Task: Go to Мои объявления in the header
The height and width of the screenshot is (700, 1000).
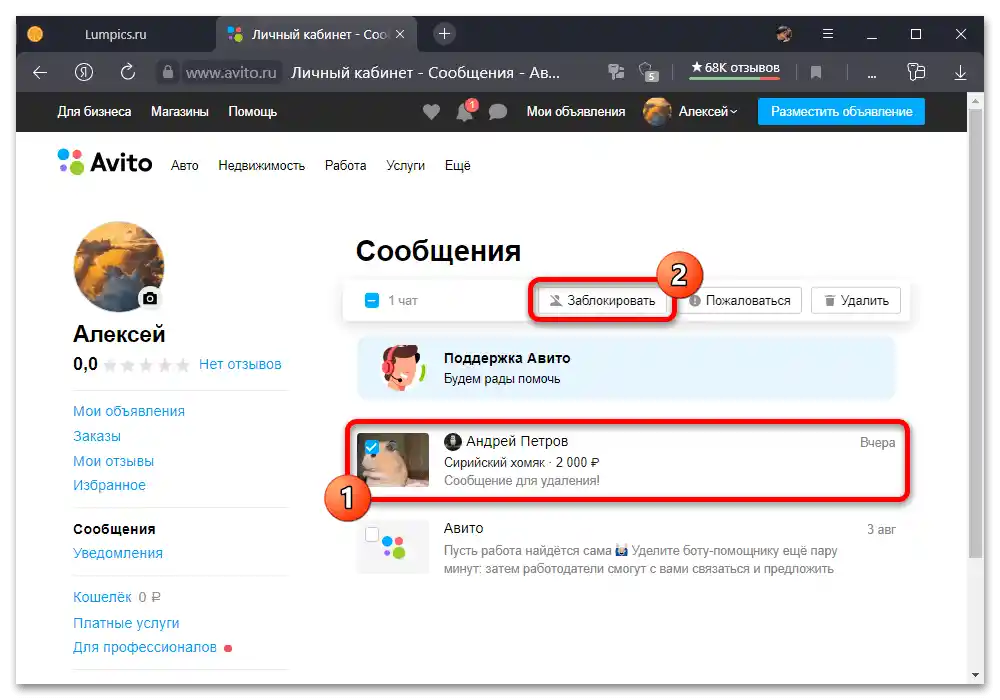Action: [x=576, y=112]
